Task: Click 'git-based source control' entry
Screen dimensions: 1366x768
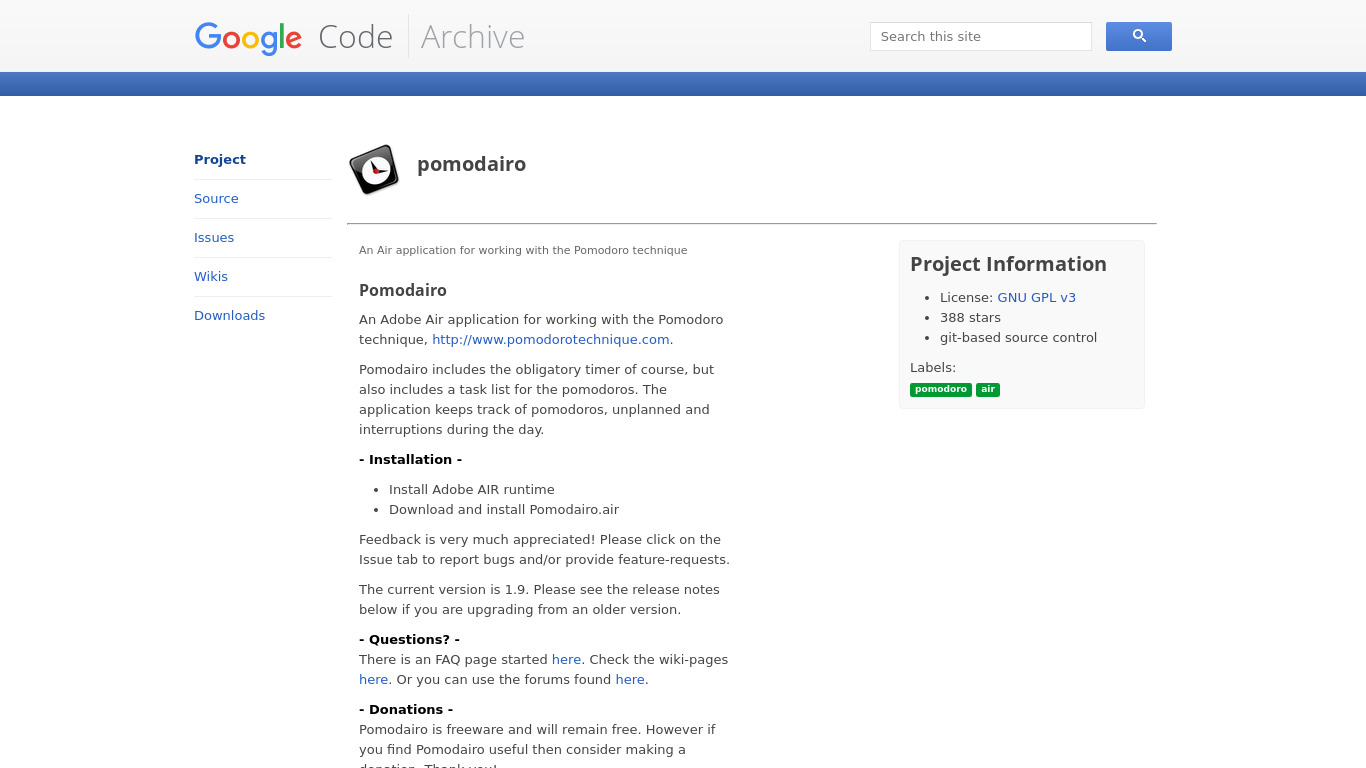Action: (1018, 338)
